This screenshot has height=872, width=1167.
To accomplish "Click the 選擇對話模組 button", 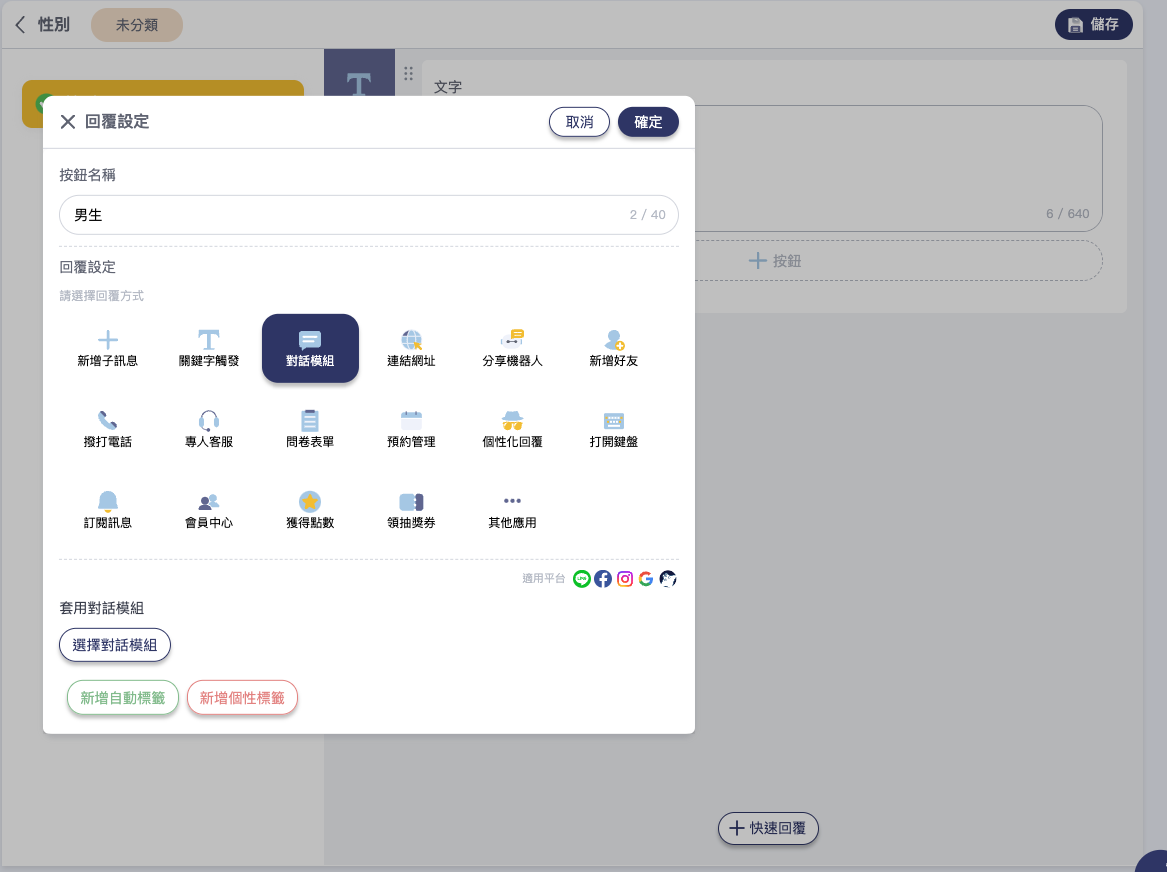I will pos(115,645).
